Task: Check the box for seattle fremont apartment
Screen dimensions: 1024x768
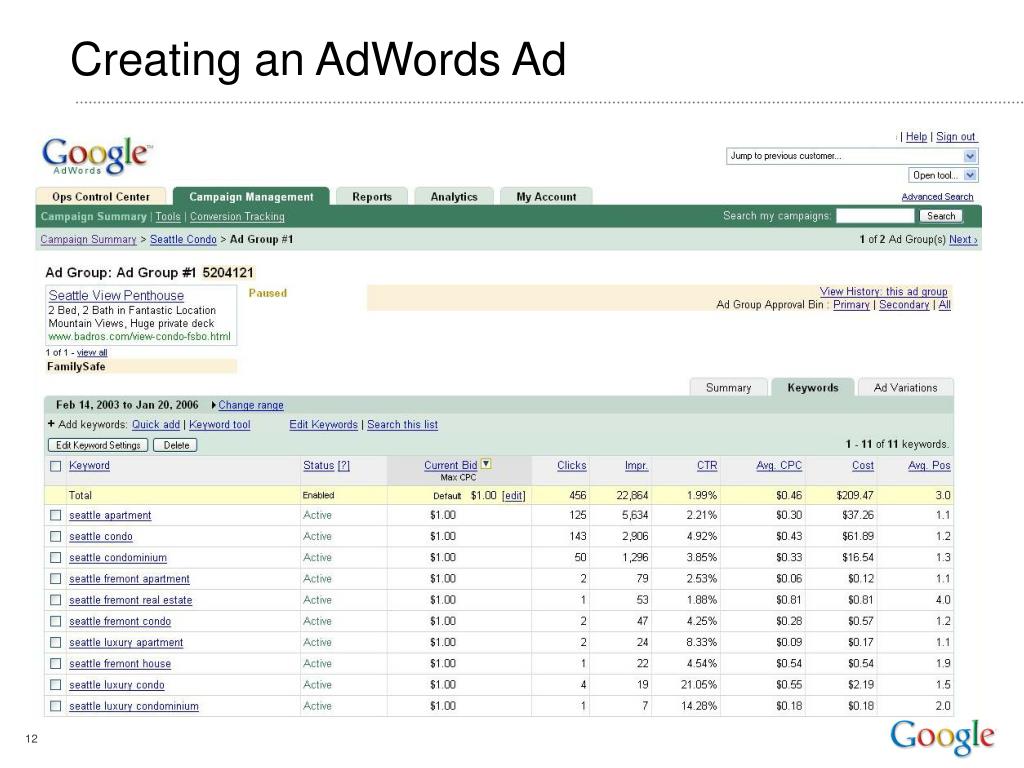Action: 56,579
